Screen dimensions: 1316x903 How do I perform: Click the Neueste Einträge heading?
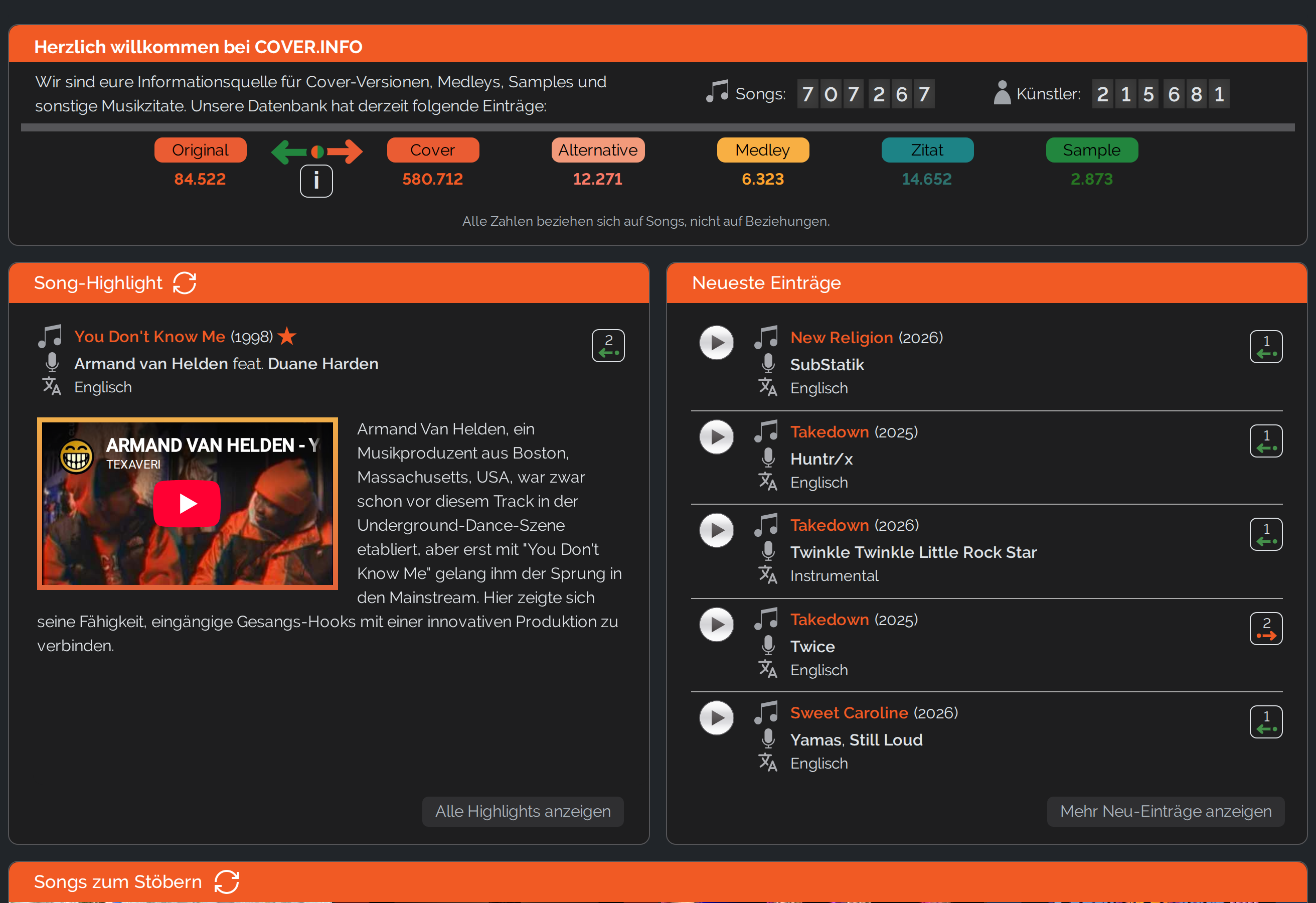pyautogui.click(x=766, y=282)
